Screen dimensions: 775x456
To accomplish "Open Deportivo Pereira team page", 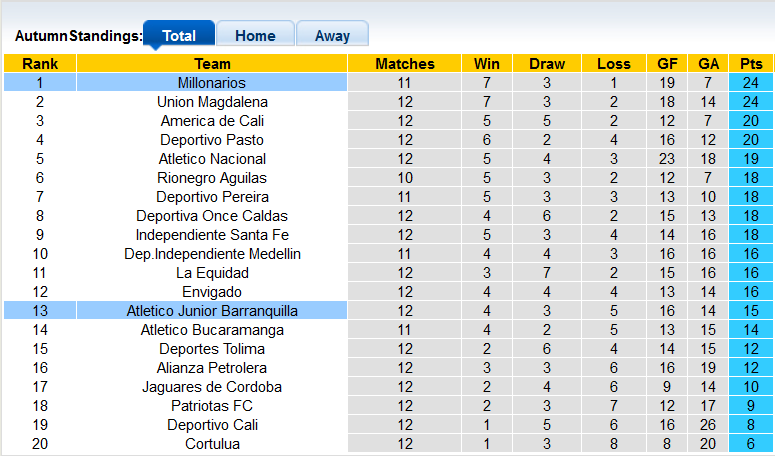I will [x=212, y=197].
